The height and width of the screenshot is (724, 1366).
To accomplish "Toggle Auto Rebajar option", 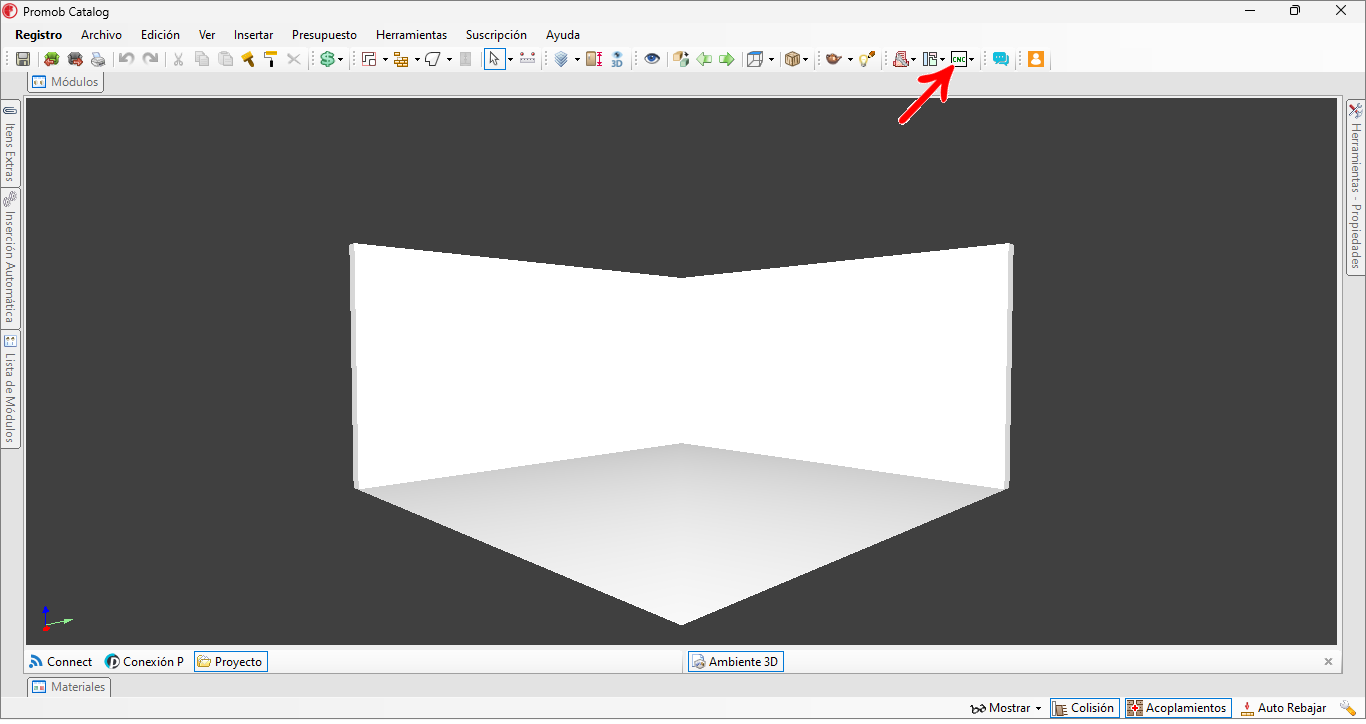I will pos(1283,708).
